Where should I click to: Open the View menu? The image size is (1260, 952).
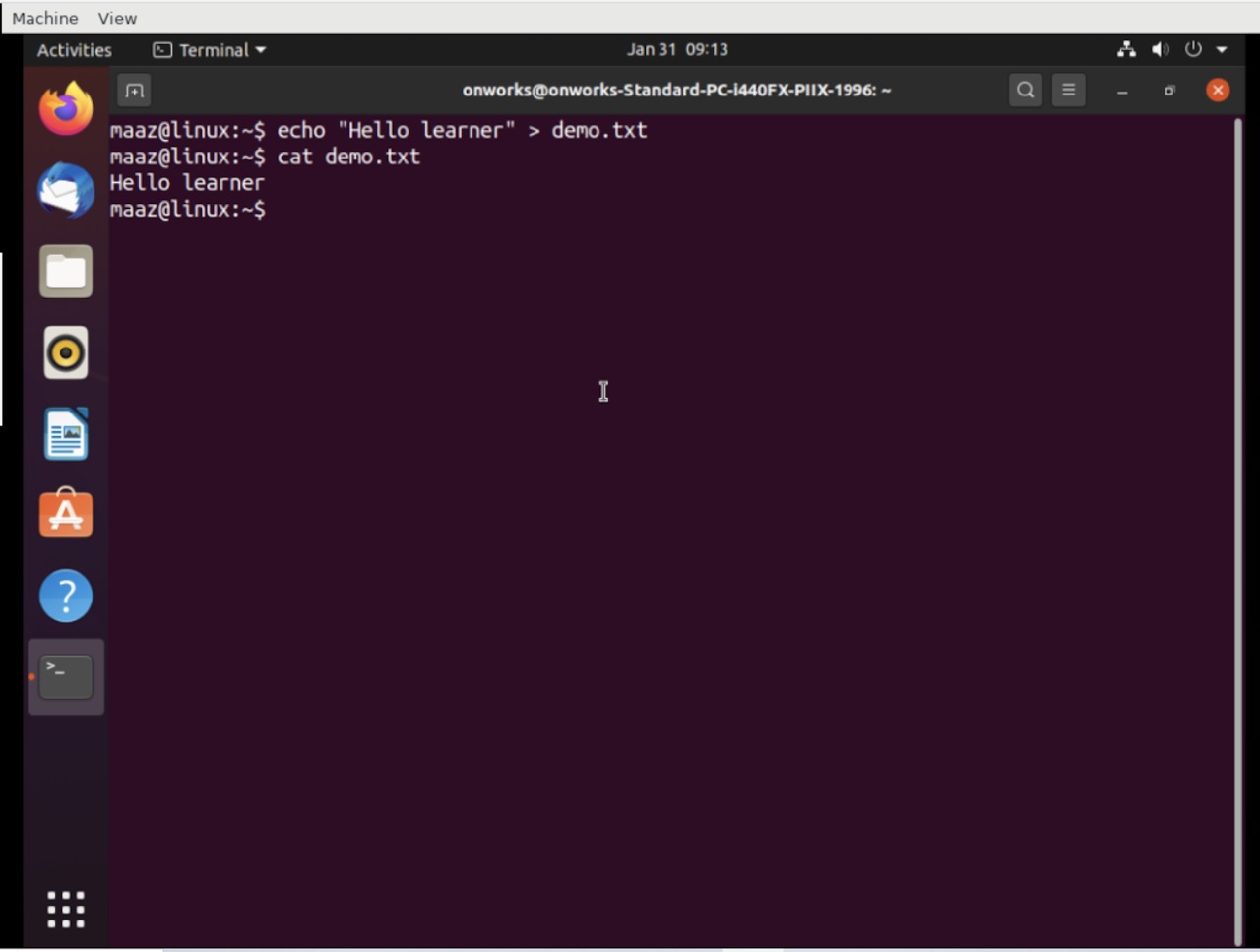(117, 18)
